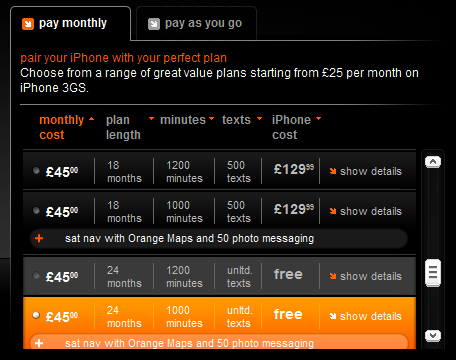Choose the 24 months 1200 minutes plan radio button

[36, 276]
